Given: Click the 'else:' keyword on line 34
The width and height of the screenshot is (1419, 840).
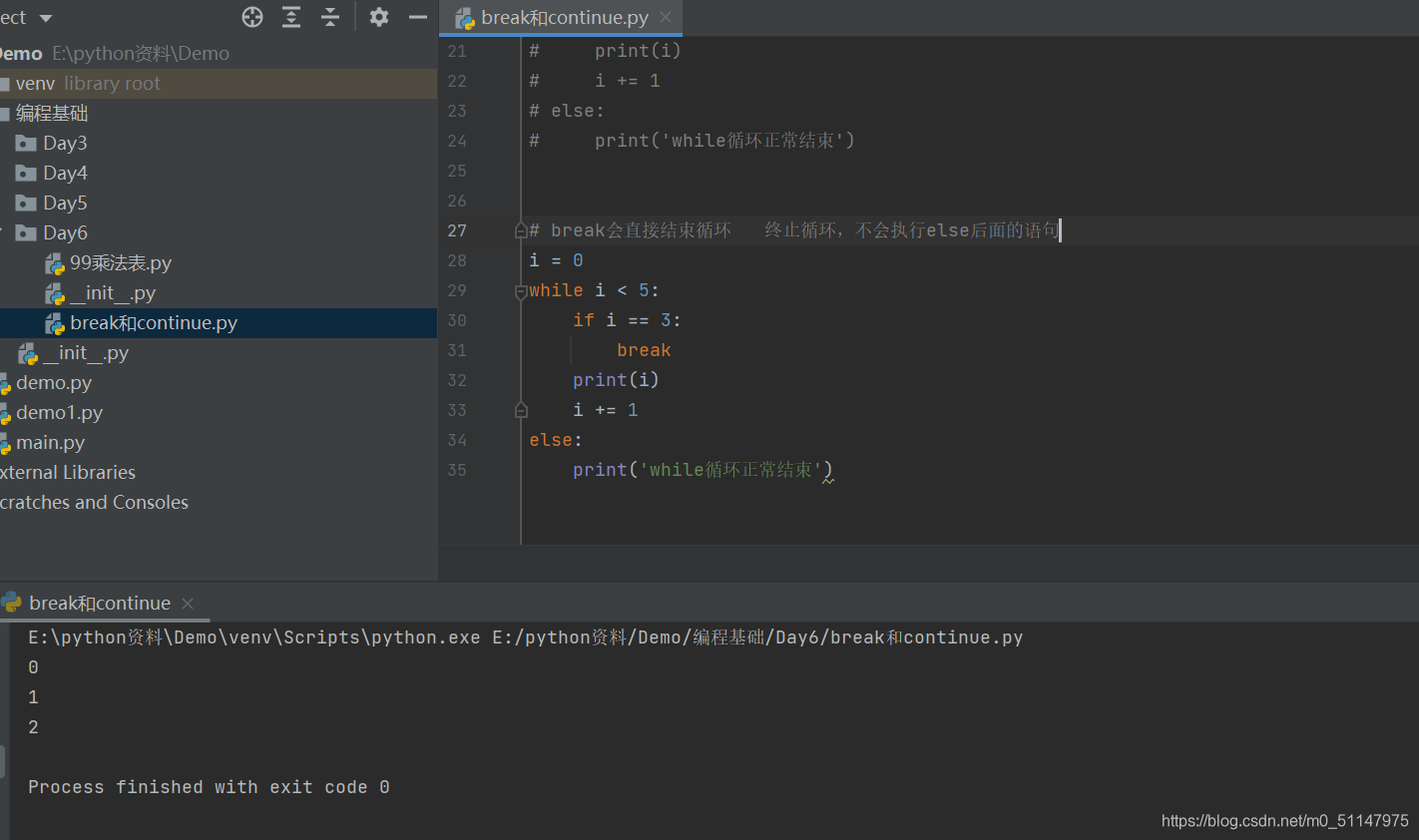Looking at the screenshot, I should pyautogui.click(x=556, y=440).
